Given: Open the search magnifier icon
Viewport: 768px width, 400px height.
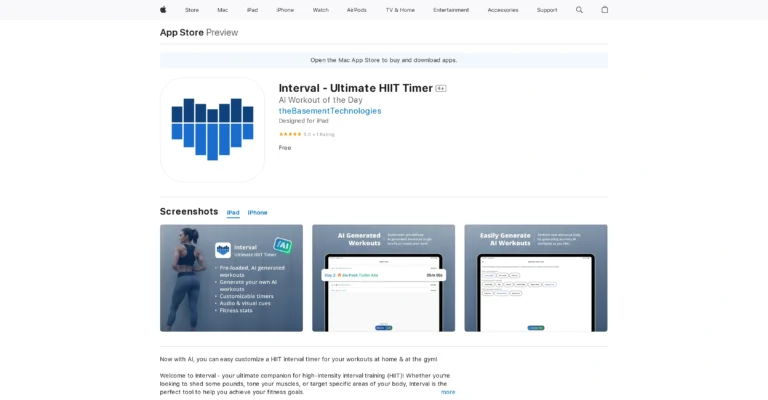Looking at the screenshot, I should 579,10.
